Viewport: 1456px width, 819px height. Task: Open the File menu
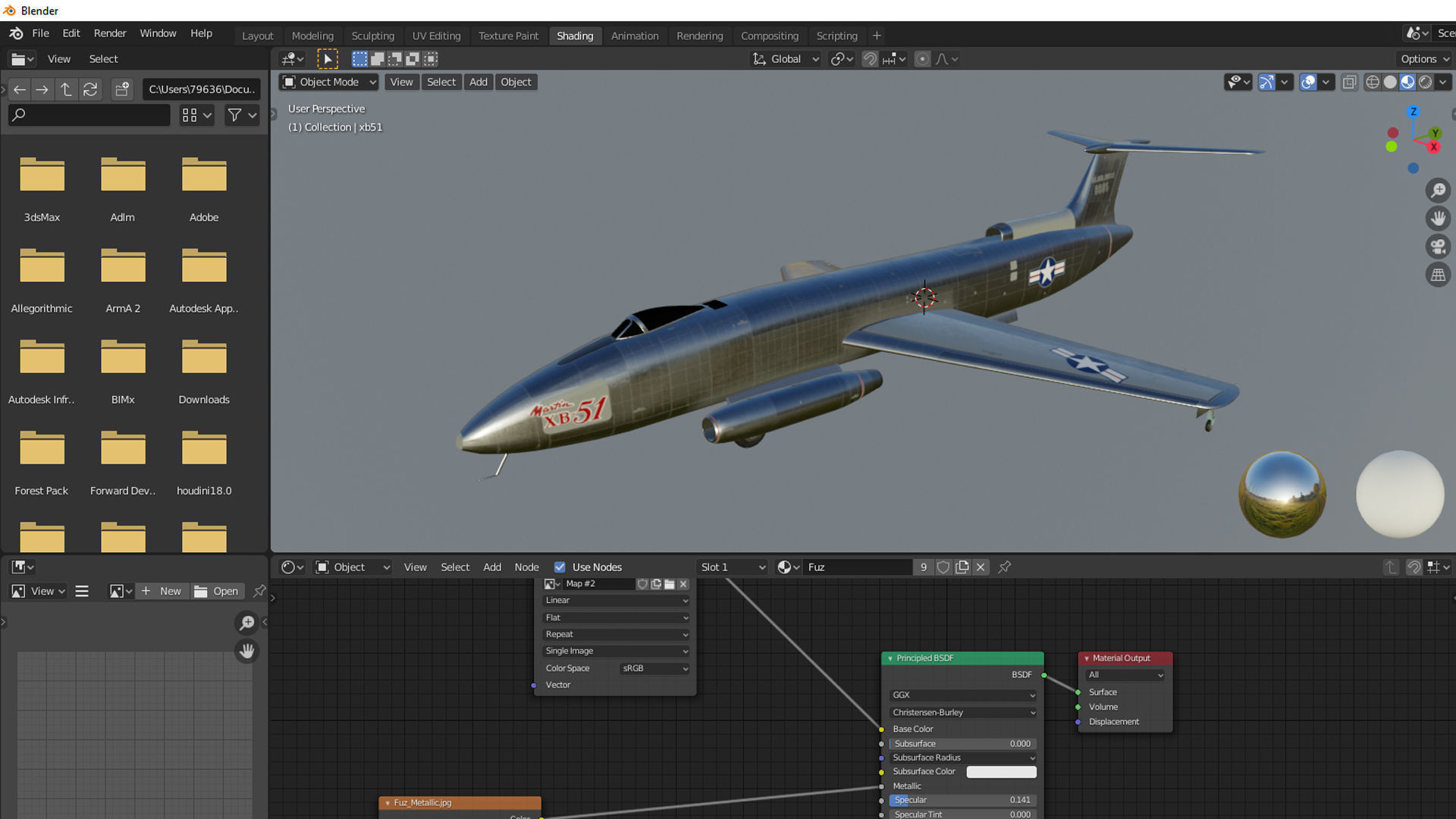(x=40, y=33)
